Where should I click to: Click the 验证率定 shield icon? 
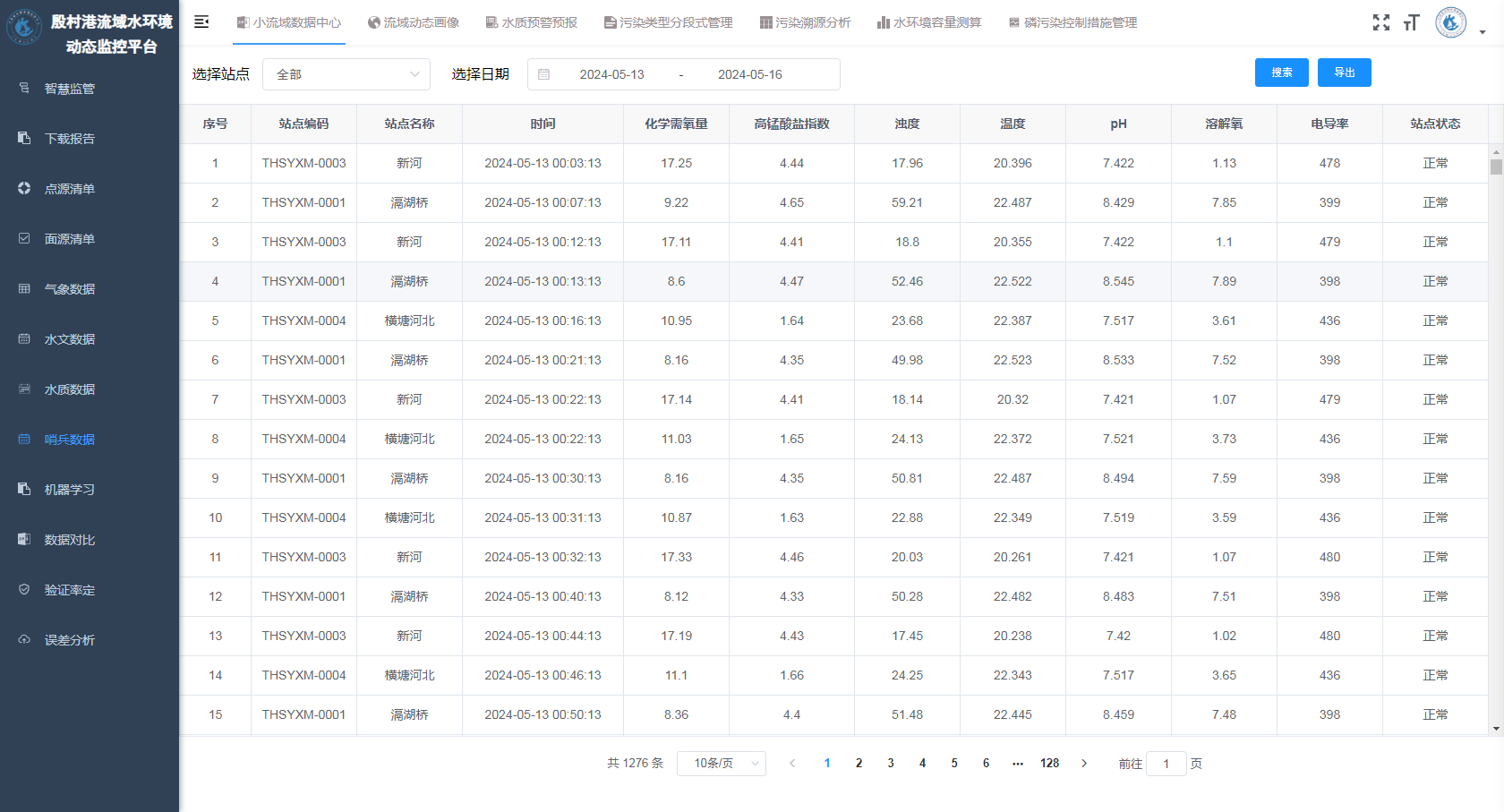tap(24, 589)
